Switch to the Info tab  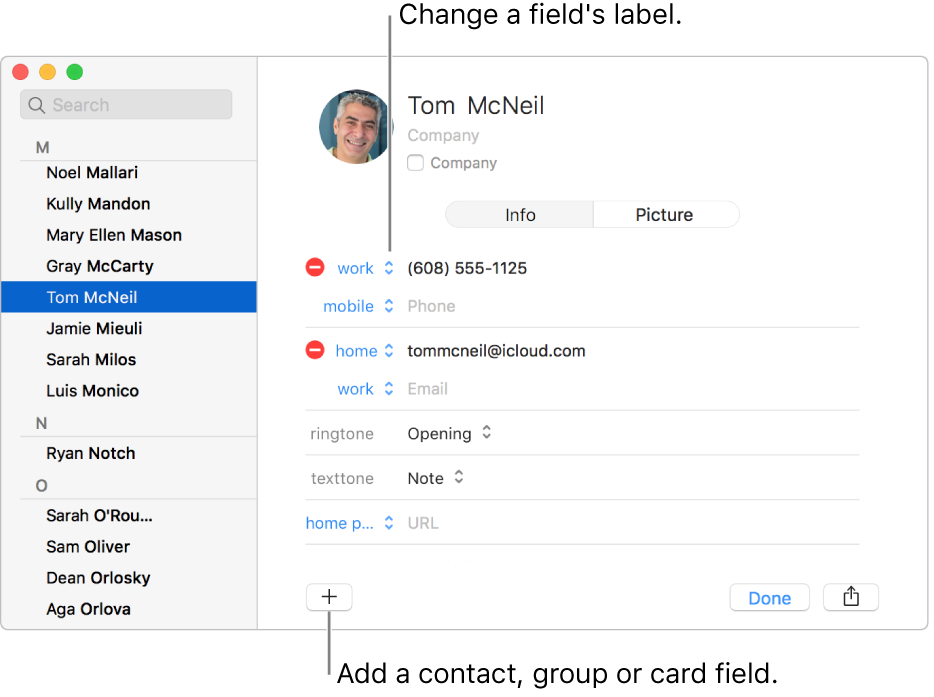519,214
